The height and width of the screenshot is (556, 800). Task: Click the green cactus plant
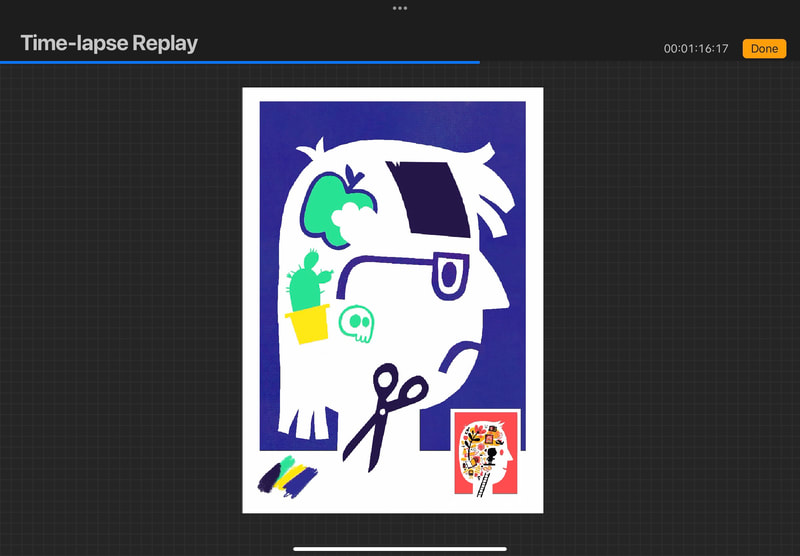point(305,283)
